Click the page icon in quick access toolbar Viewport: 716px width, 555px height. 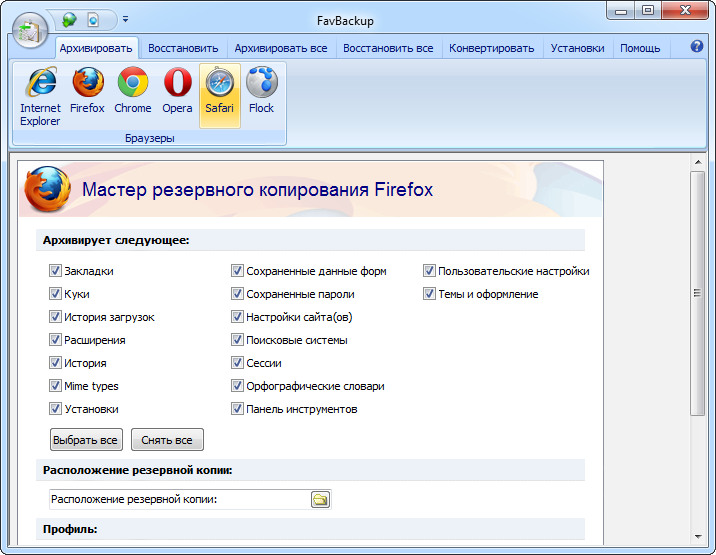(93, 20)
